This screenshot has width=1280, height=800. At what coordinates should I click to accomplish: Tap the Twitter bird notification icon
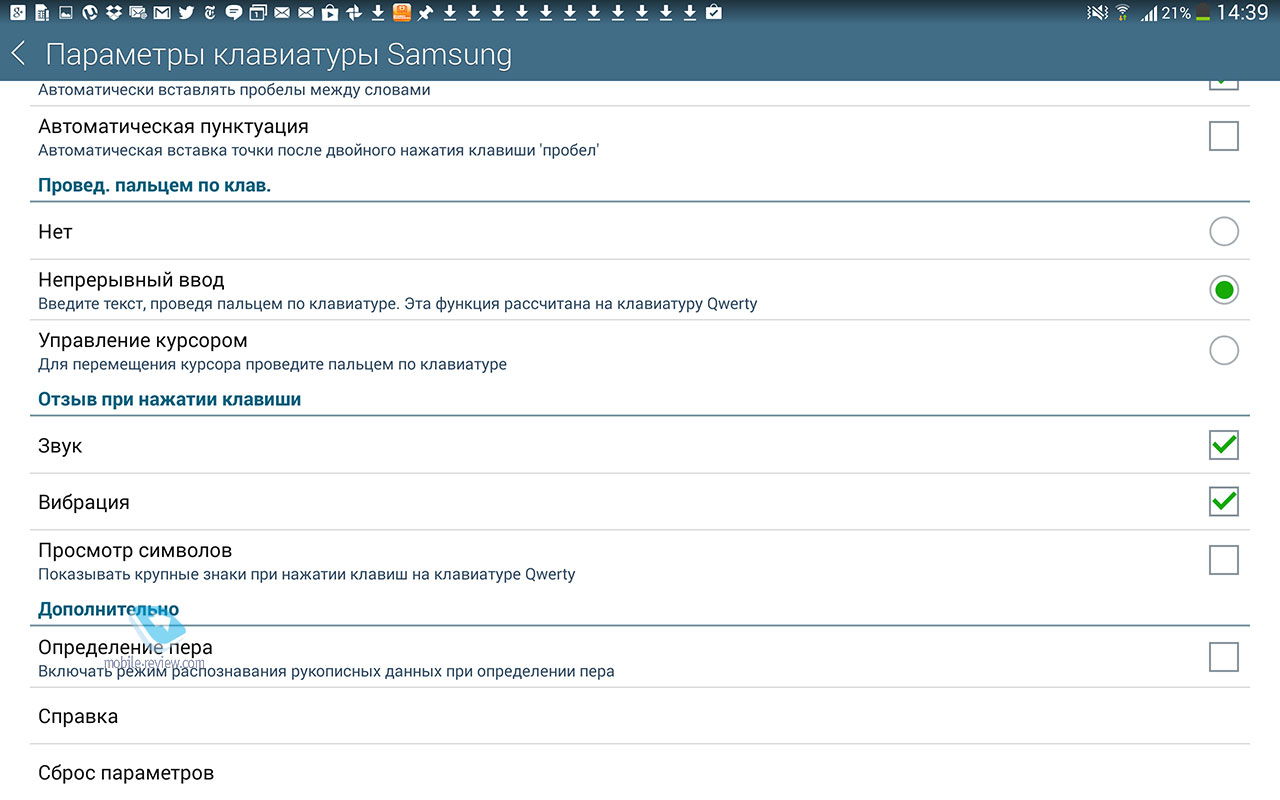pos(186,13)
